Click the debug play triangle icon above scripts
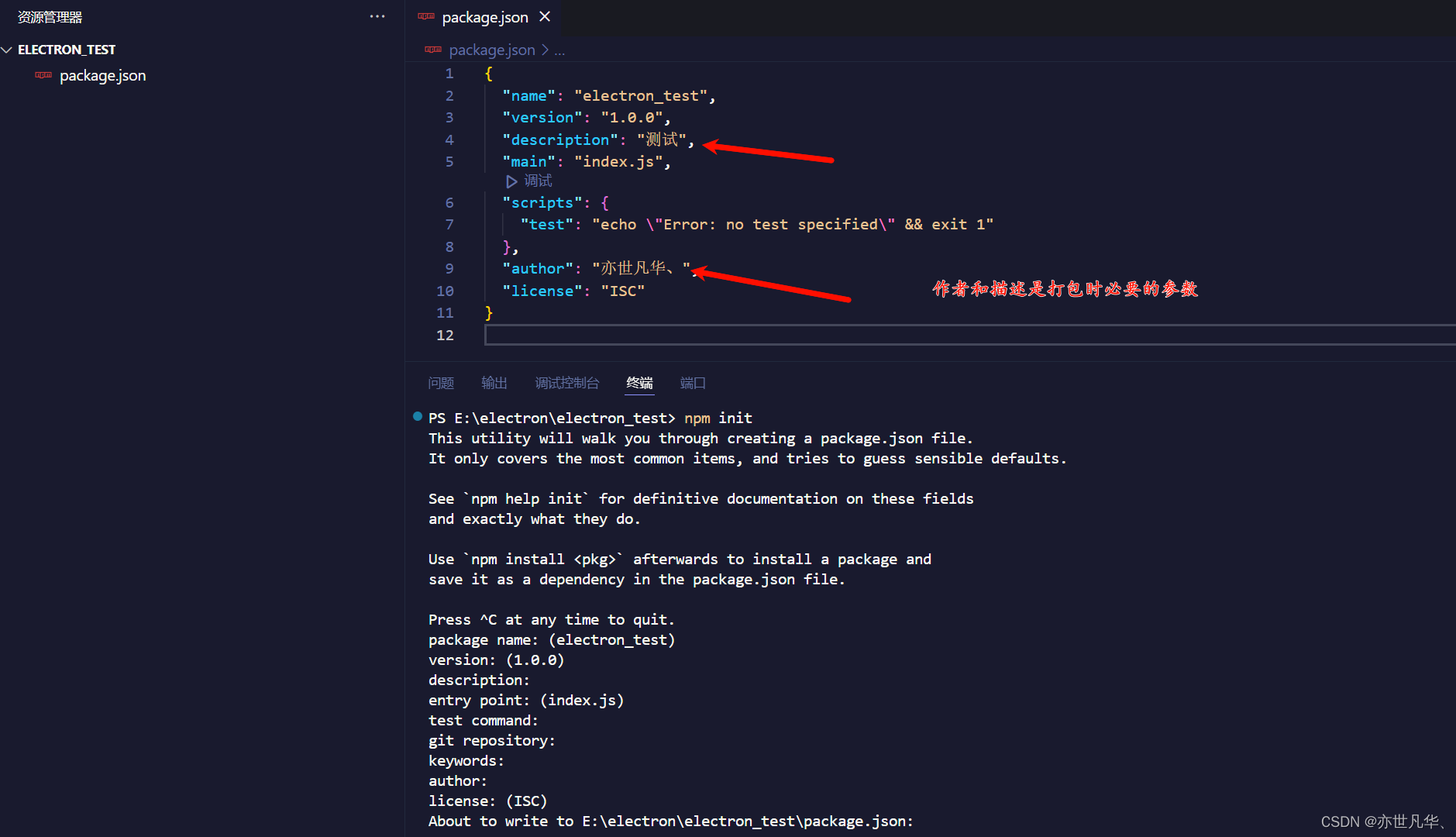Screen dimensions: 1456x837 [x=511, y=181]
